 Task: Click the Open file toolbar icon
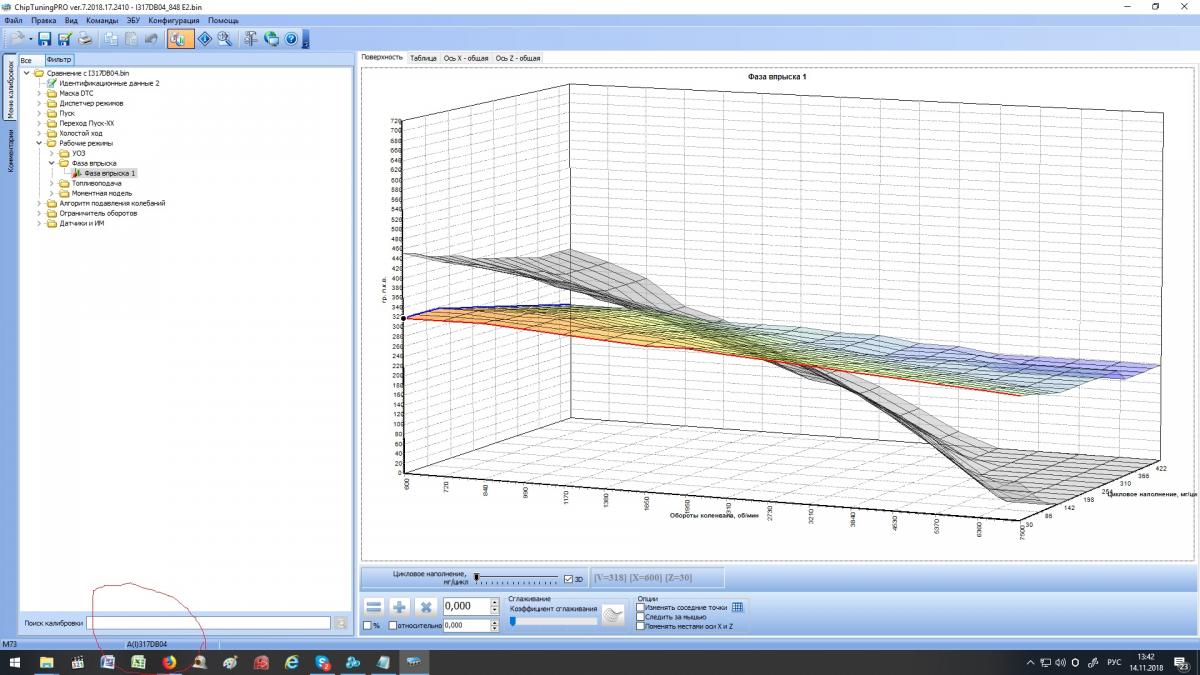[x=18, y=39]
